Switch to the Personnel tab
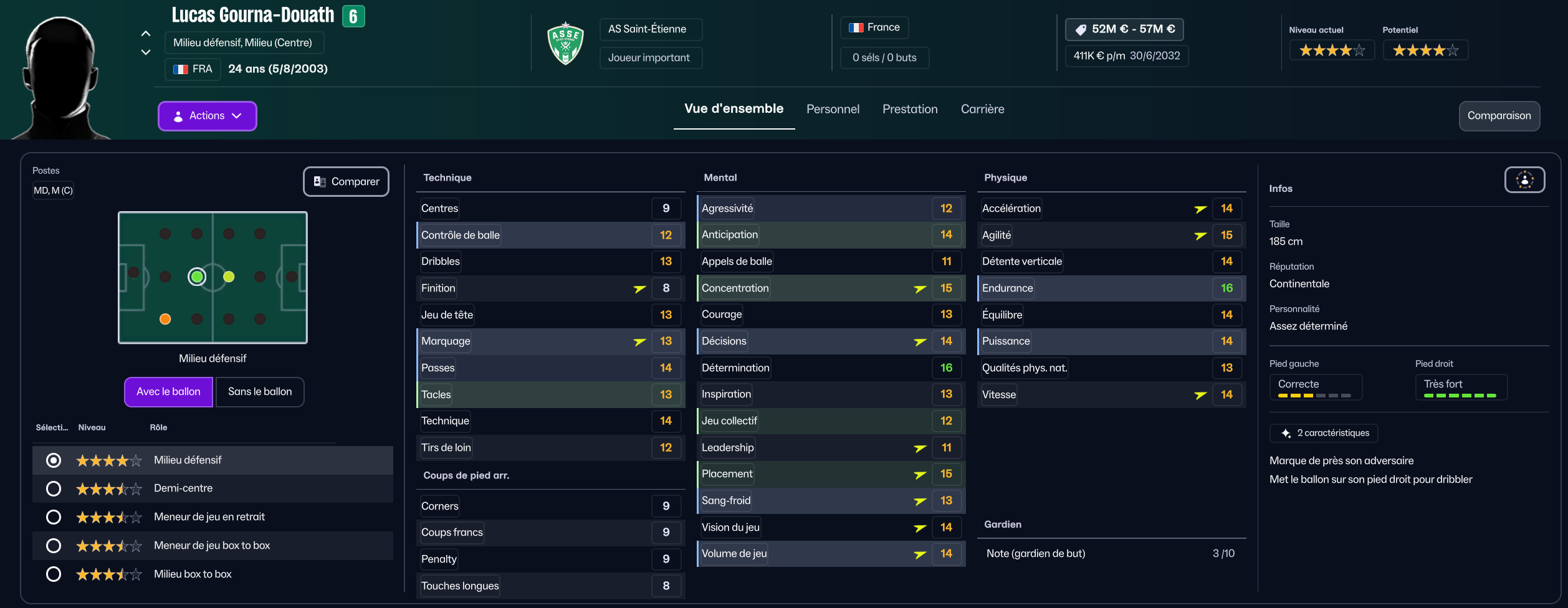The width and height of the screenshot is (1568, 608). click(833, 109)
